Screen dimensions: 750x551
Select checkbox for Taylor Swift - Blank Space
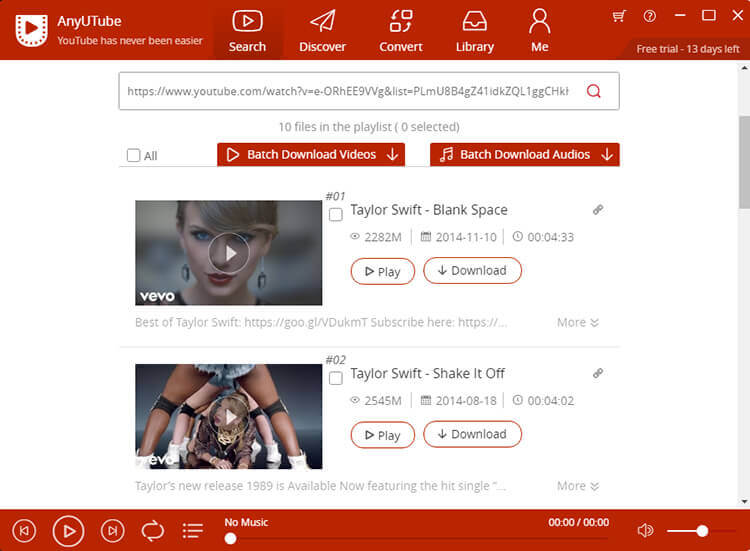click(336, 215)
